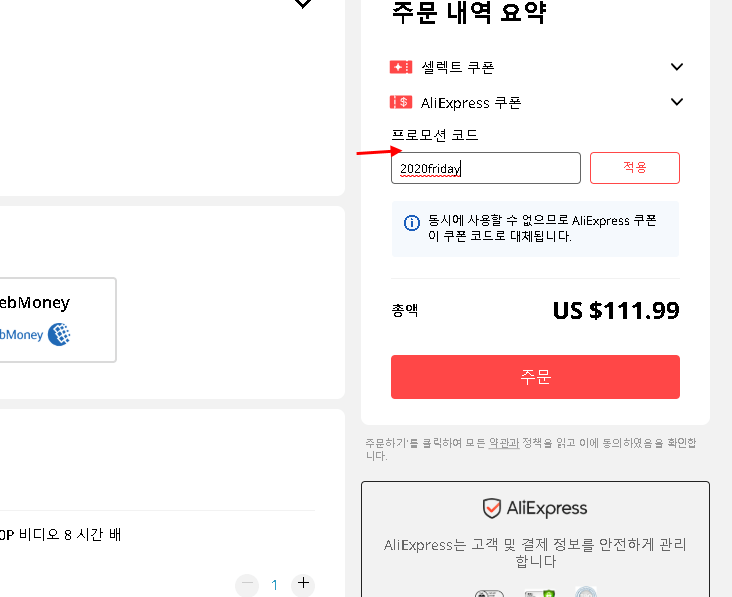
Task: Click the blue info circle icon
Action: [411, 223]
